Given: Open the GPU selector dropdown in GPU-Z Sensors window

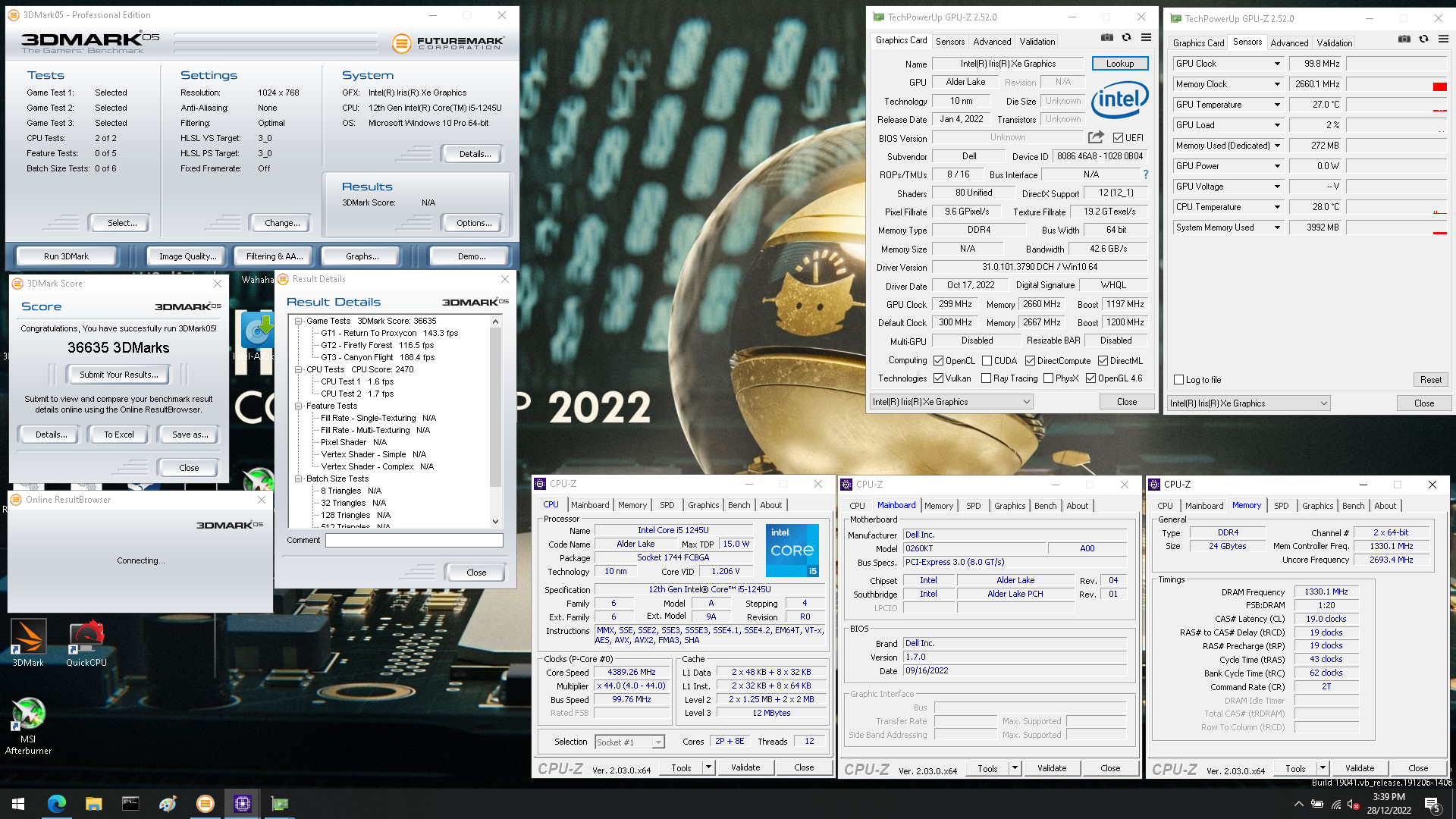Looking at the screenshot, I should [x=1248, y=403].
